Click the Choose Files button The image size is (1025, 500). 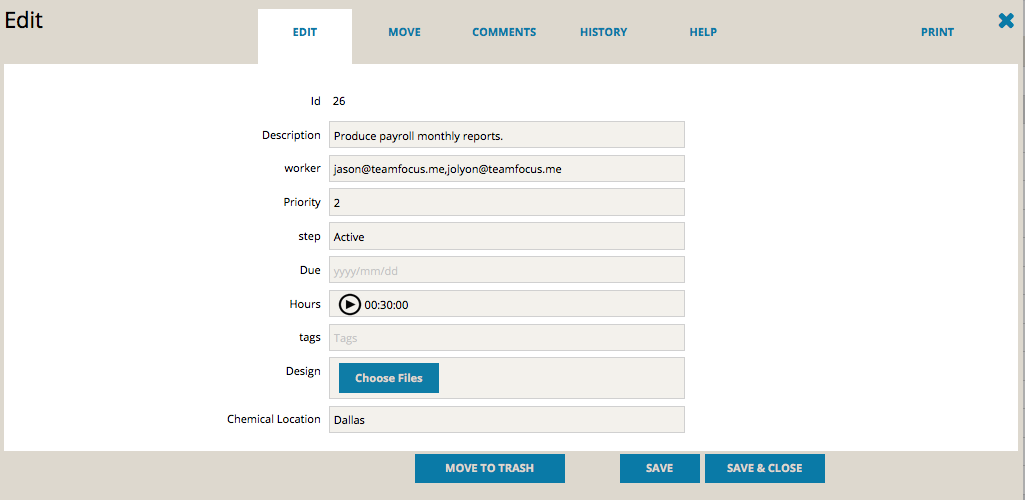(389, 378)
